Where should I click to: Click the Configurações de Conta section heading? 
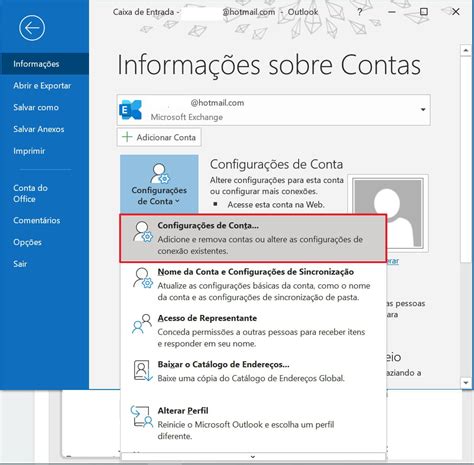pos(276,164)
